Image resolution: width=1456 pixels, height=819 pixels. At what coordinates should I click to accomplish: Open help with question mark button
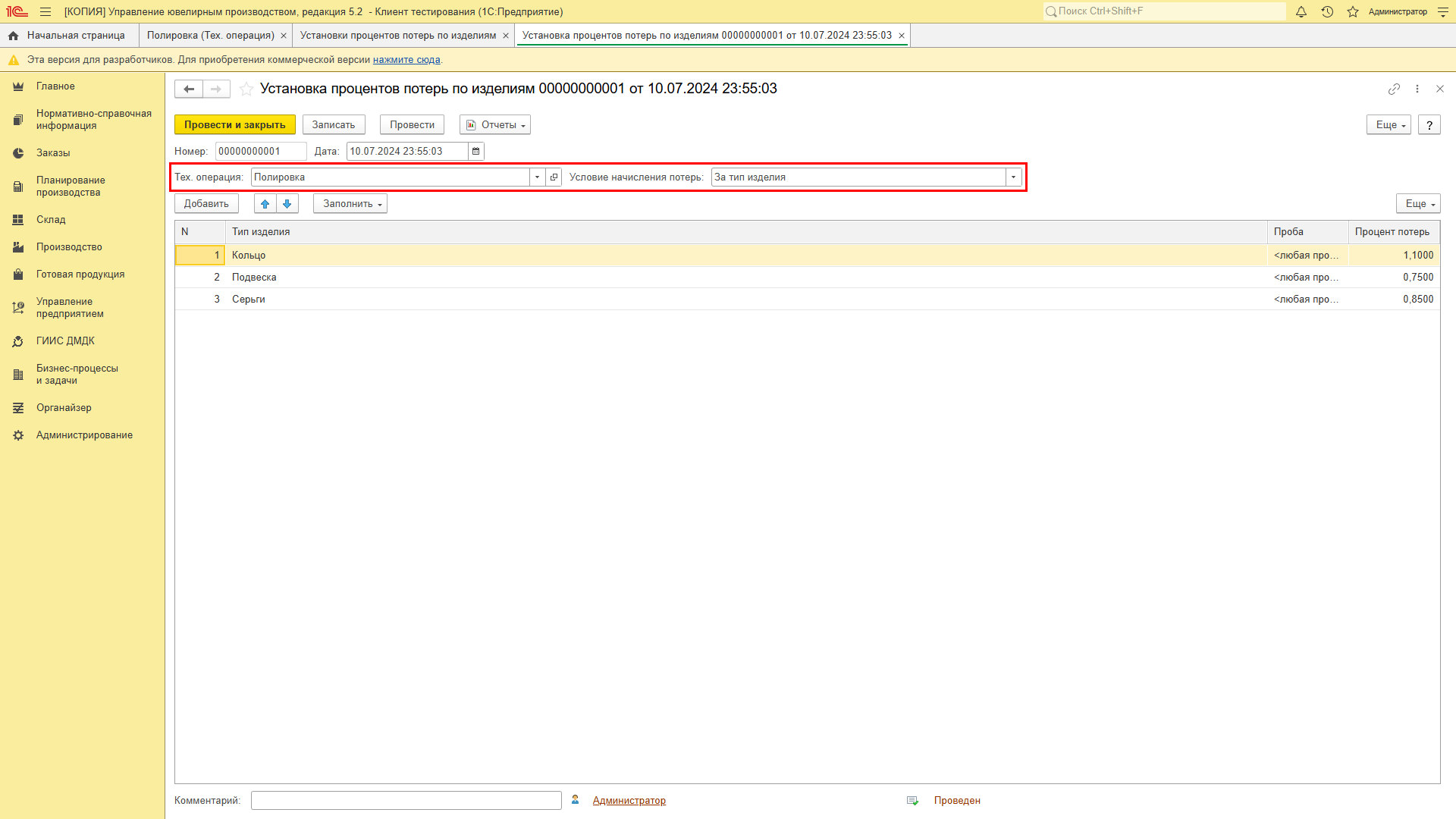click(1429, 124)
